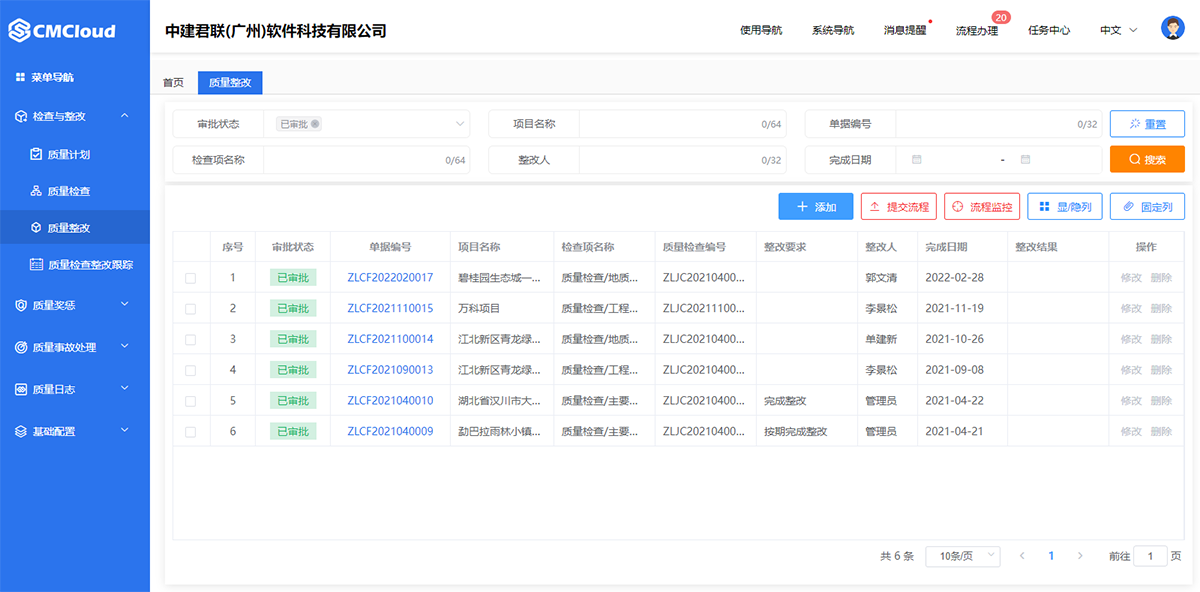Click the 整改人 input field
The height and width of the screenshot is (592, 1200).
pos(682,159)
